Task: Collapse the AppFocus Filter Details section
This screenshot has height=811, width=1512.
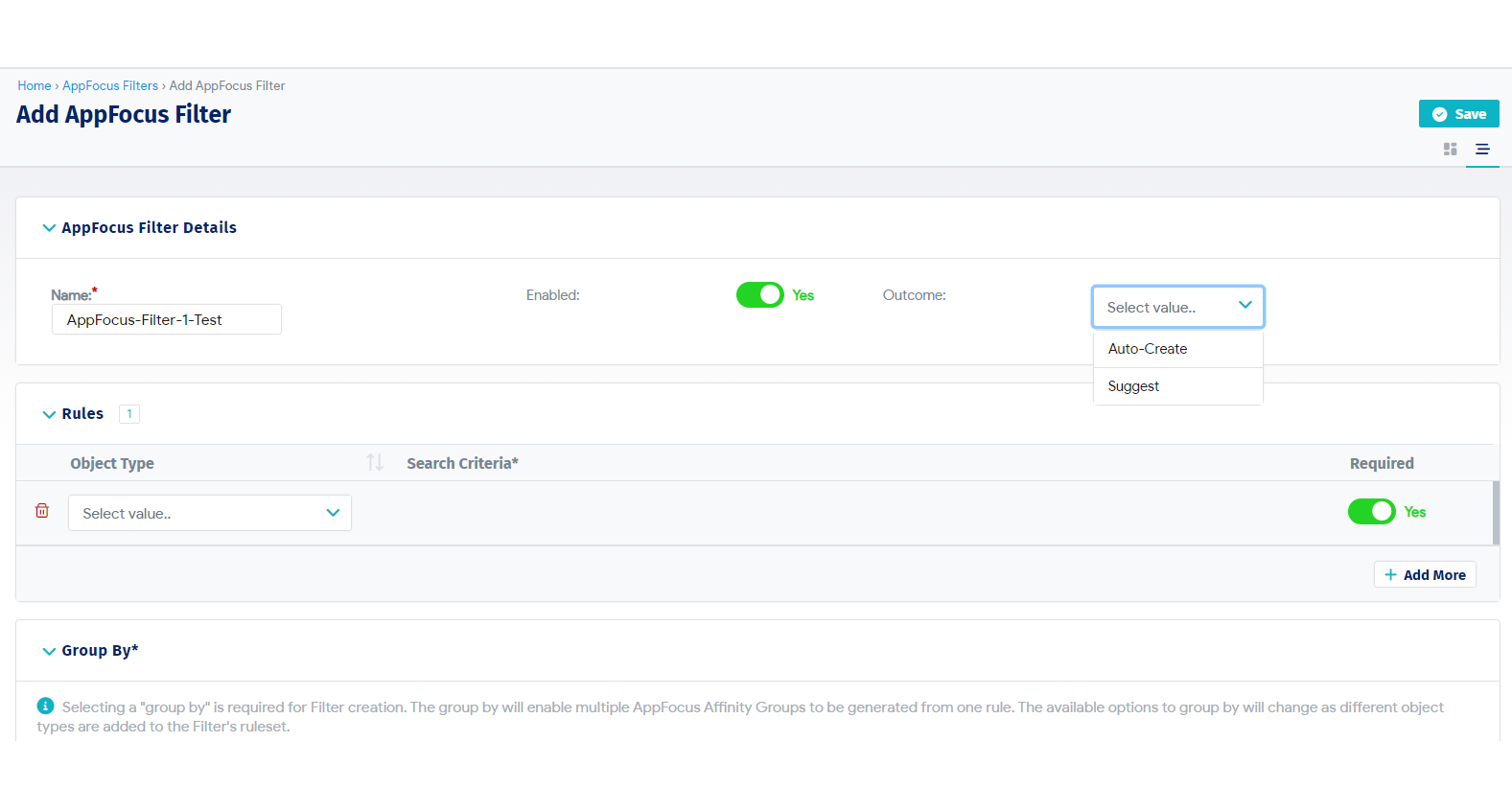Action: [x=49, y=228]
